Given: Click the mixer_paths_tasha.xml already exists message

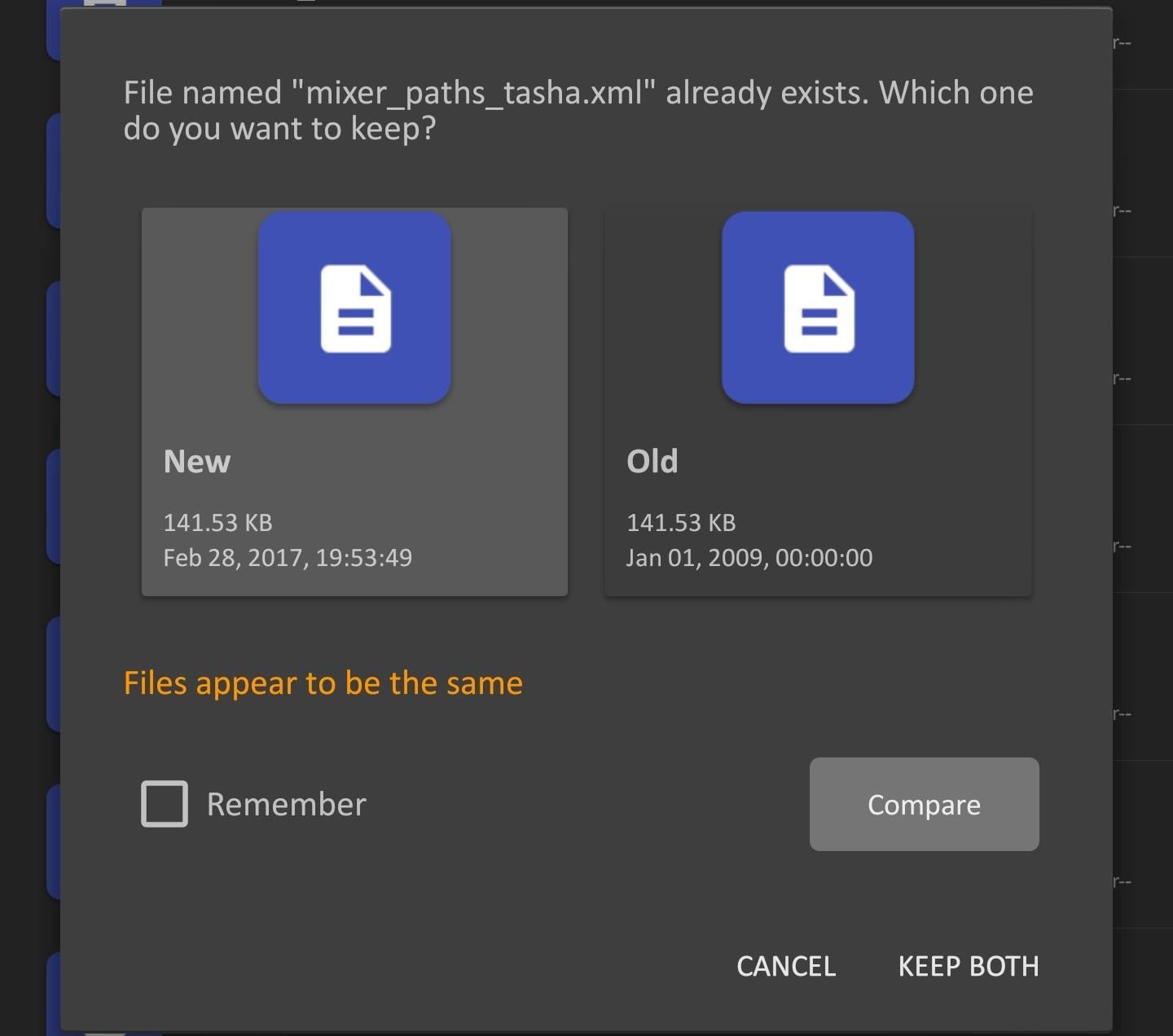Looking at the screenshot, I should click(x=578, y=110).
